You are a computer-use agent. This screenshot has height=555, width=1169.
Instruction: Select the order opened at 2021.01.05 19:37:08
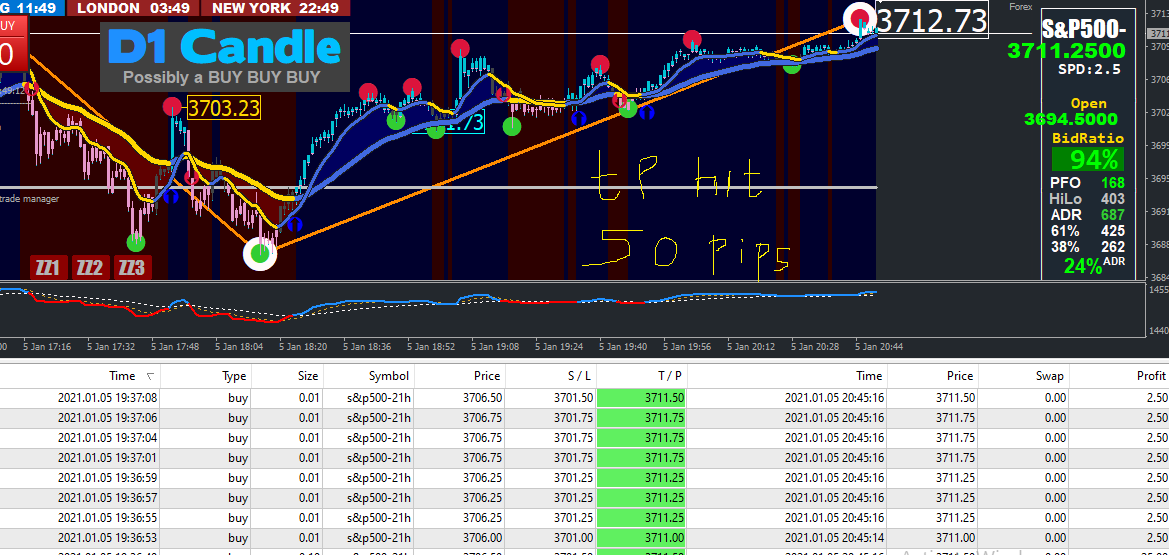584,398
